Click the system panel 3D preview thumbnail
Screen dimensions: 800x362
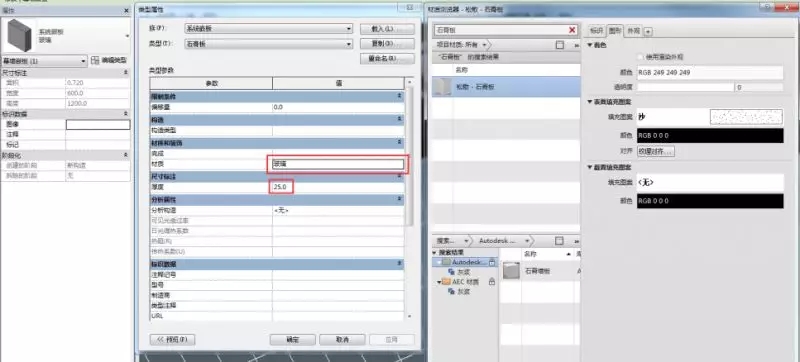pyautogui.click(x=18, y=36)
